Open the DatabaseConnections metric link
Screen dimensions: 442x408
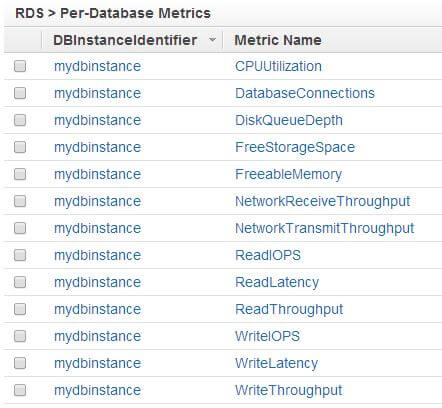[x=305, y=93]
